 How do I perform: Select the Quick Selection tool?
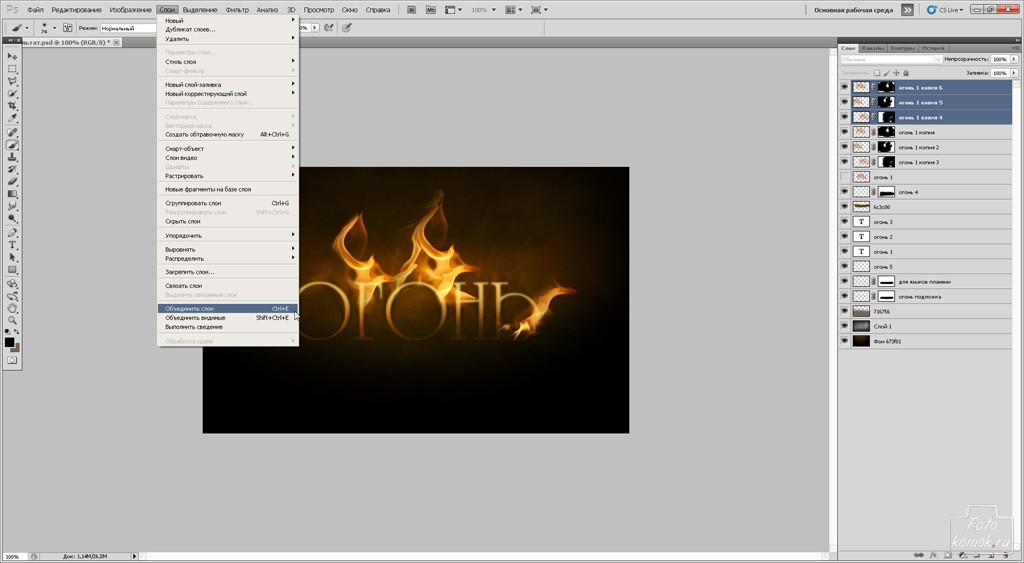point(12,93)
